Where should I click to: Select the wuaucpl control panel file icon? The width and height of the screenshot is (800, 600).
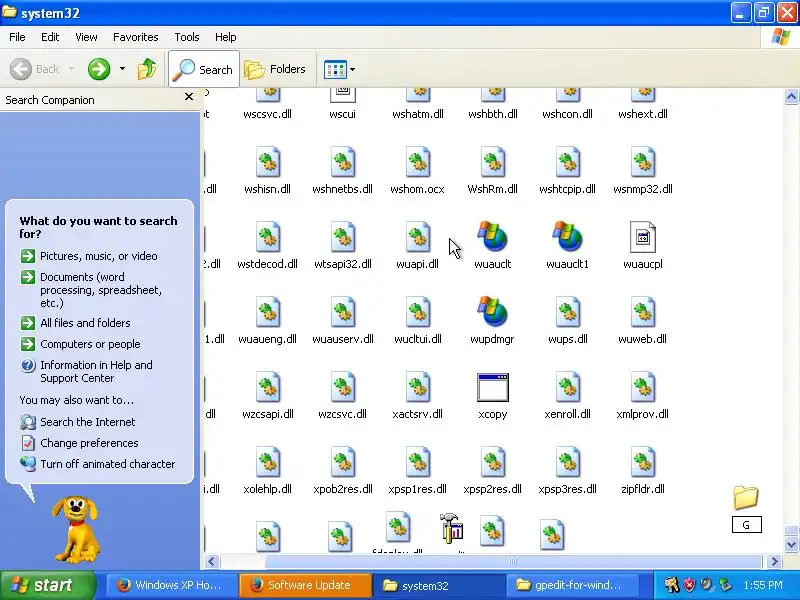tap(642, 237)
